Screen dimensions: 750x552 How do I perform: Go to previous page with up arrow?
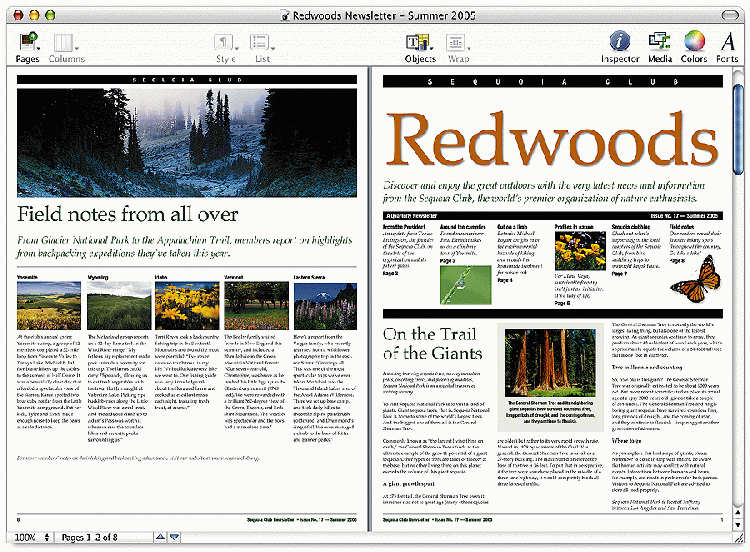point(158,538)
